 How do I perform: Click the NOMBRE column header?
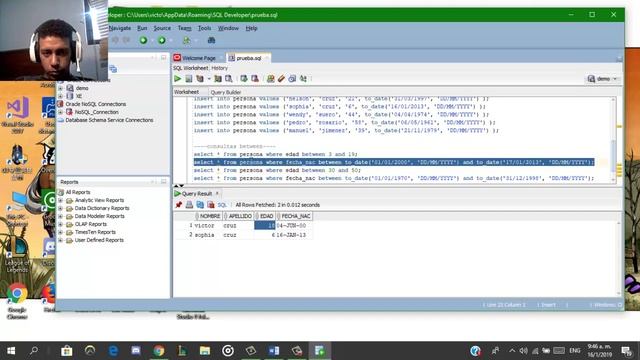click(209, 216)
